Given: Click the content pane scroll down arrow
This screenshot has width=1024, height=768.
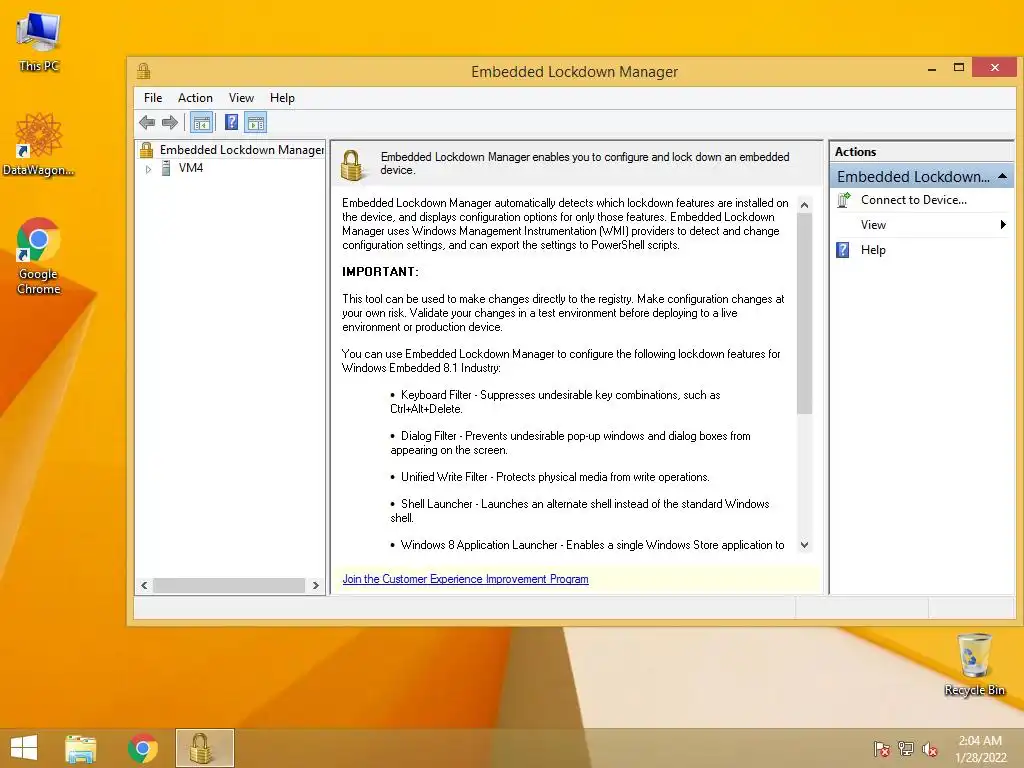Looking at the screenshot, I should [805, 545].
